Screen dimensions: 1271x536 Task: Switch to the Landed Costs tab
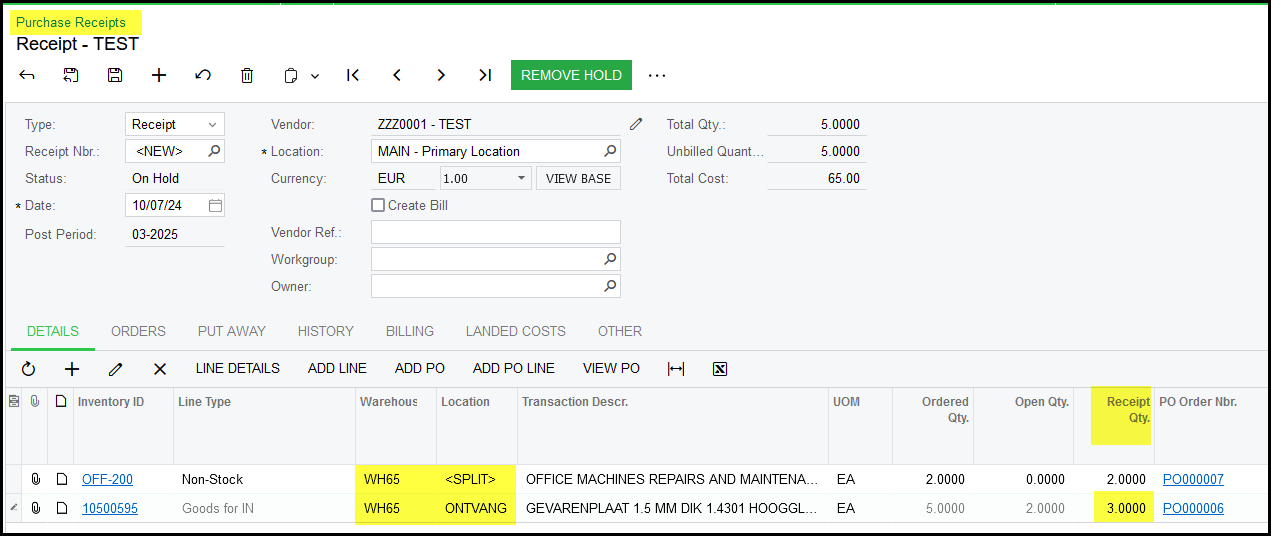click(515, 331)
